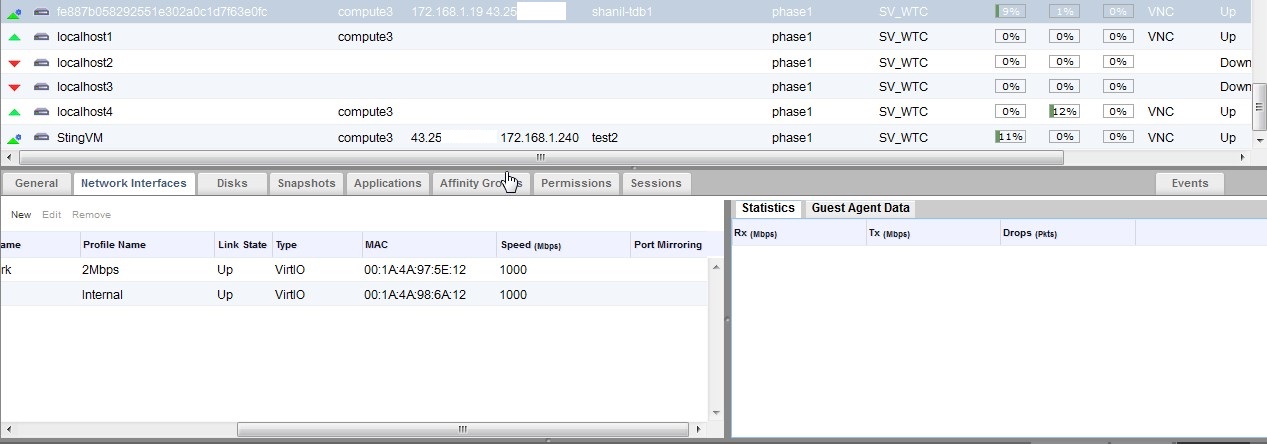Show the Events tab
The image size is (1267, 444).
click(x=1189, y=183)
